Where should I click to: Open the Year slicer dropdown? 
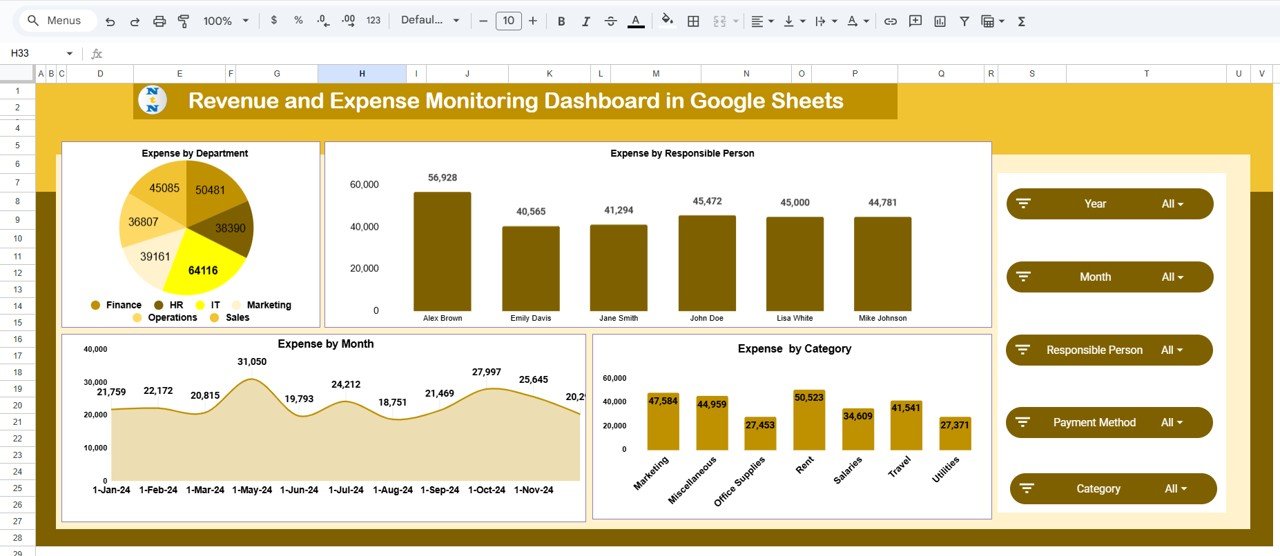click(1172, 204)
